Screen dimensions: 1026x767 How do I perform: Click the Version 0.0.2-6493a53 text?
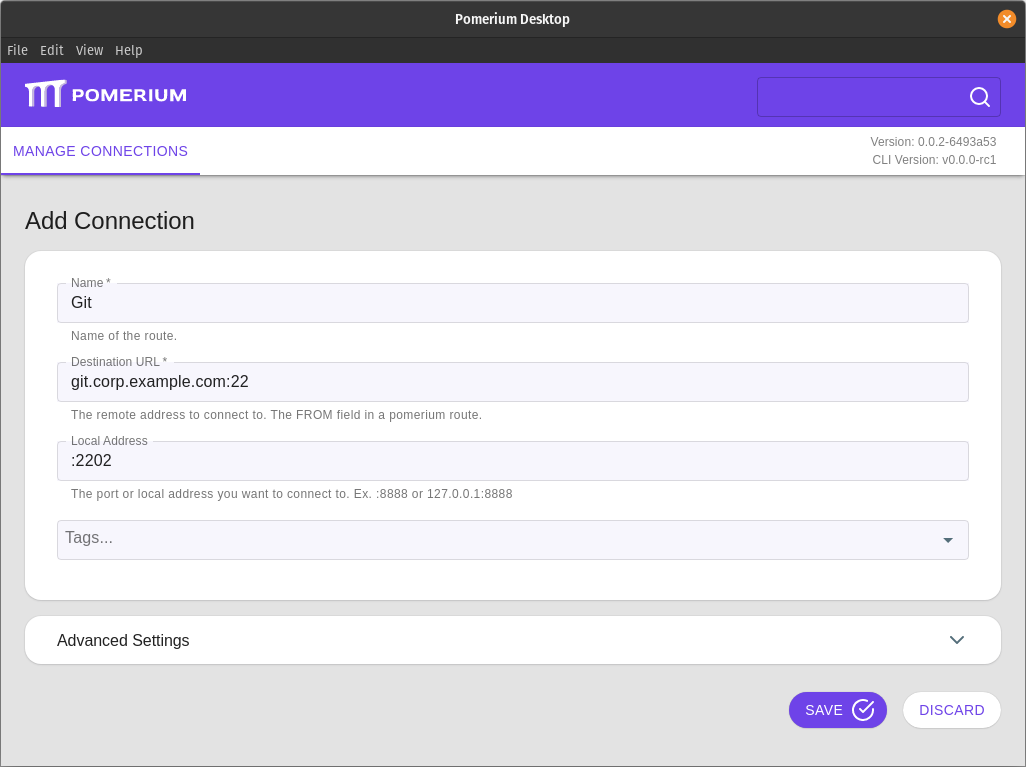933,141
